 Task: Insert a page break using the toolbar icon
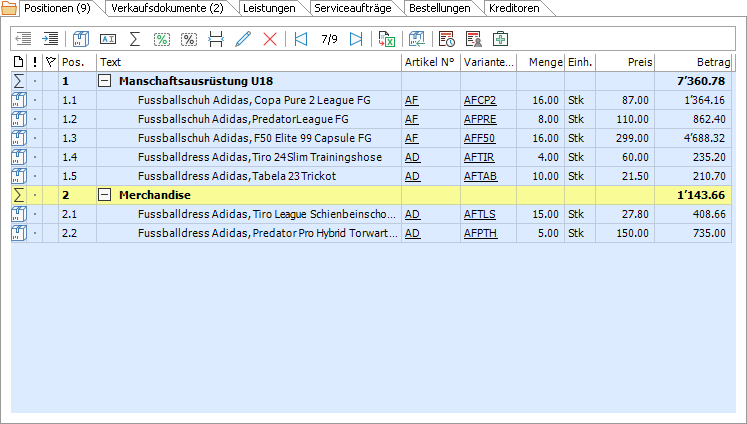(x=216, y=39)
